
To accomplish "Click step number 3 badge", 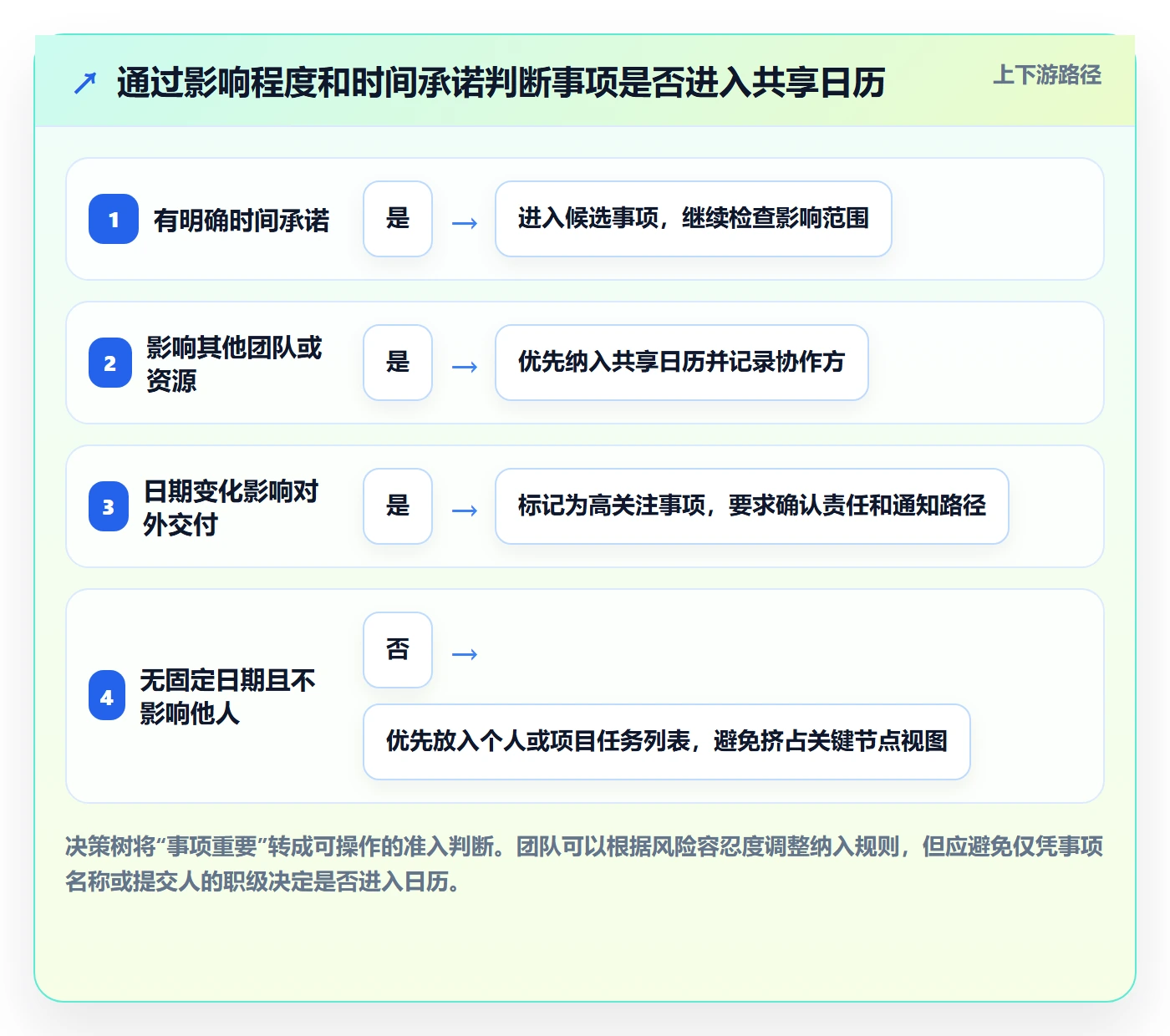I will pyautogui.click(x=109, y=506).
